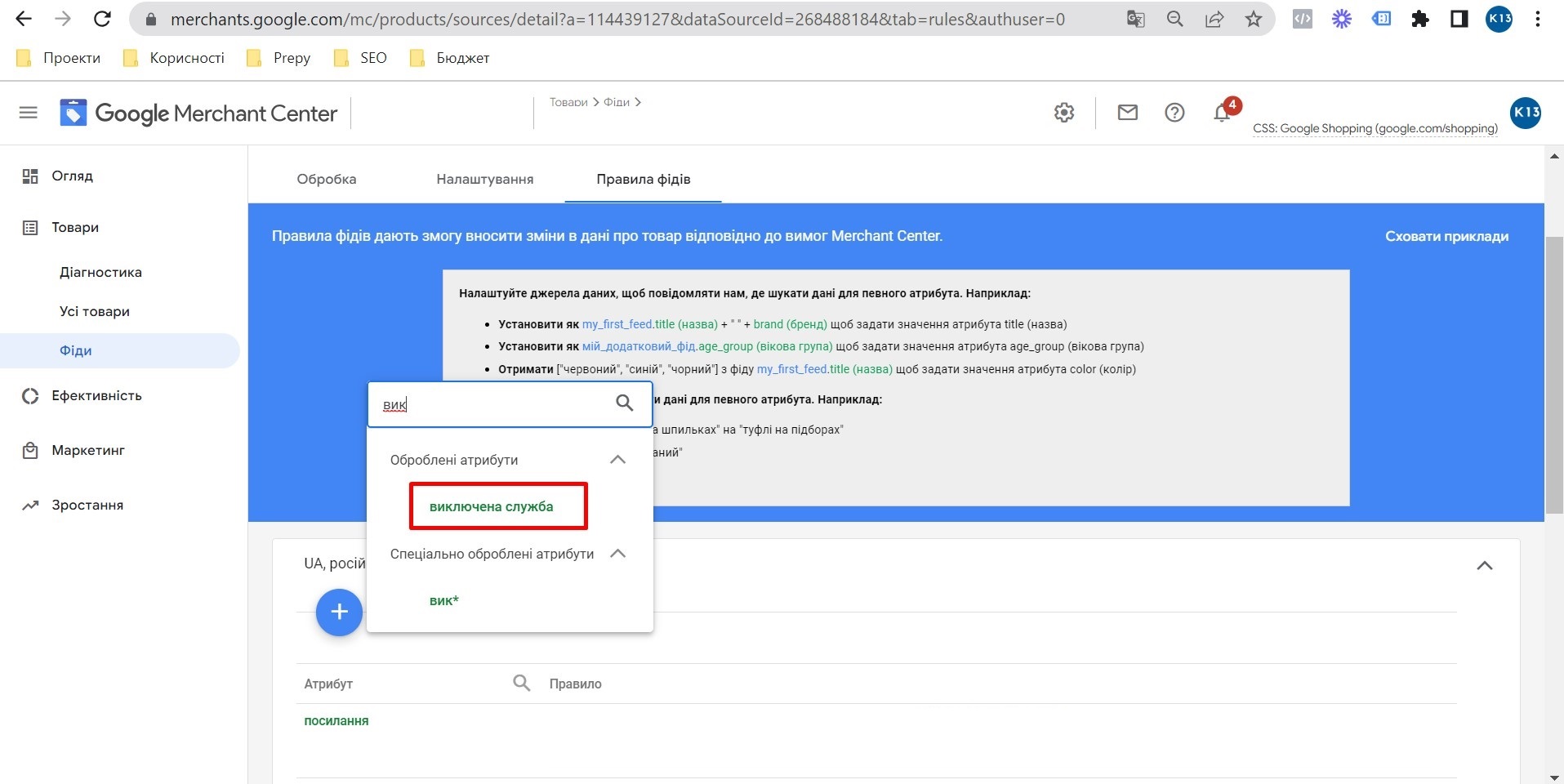
Task: Select the Правила фідів tab
Action: [x=644, y=179]
